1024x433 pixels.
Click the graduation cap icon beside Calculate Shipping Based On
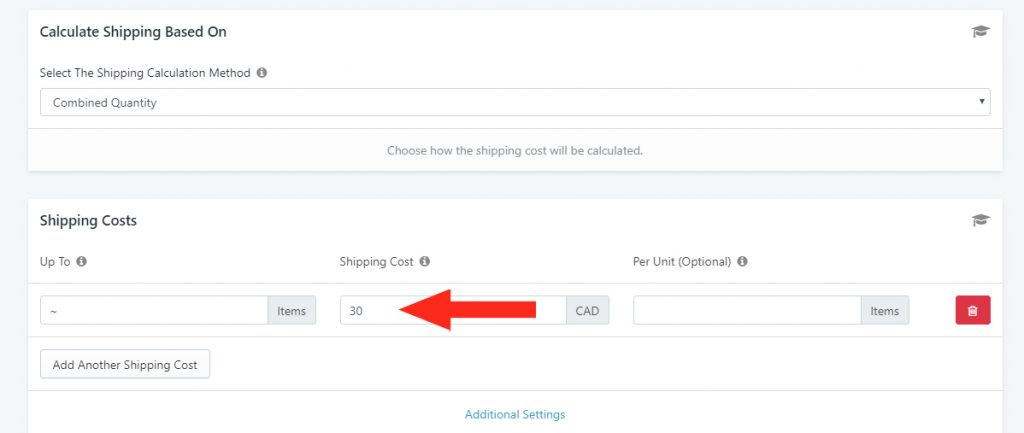tap(980, 31)
